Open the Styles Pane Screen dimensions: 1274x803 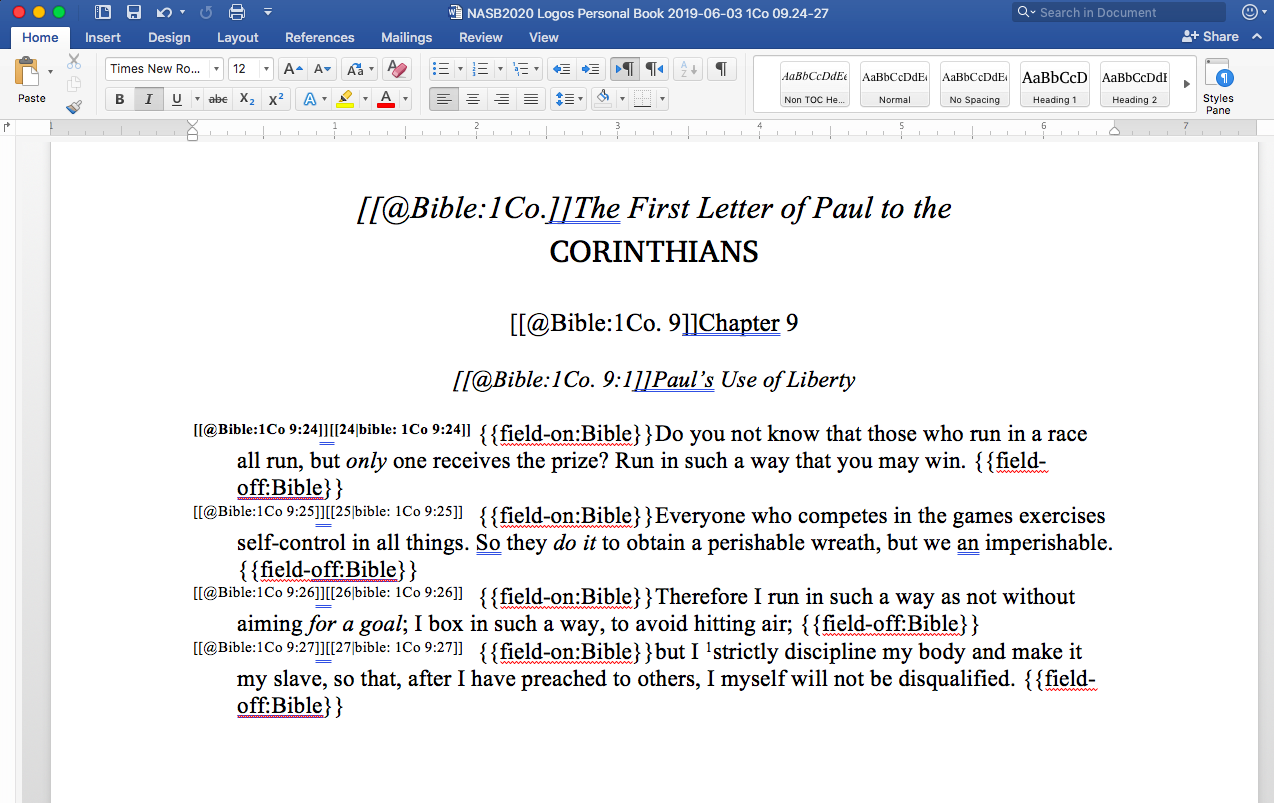(x=1218, y=86)
